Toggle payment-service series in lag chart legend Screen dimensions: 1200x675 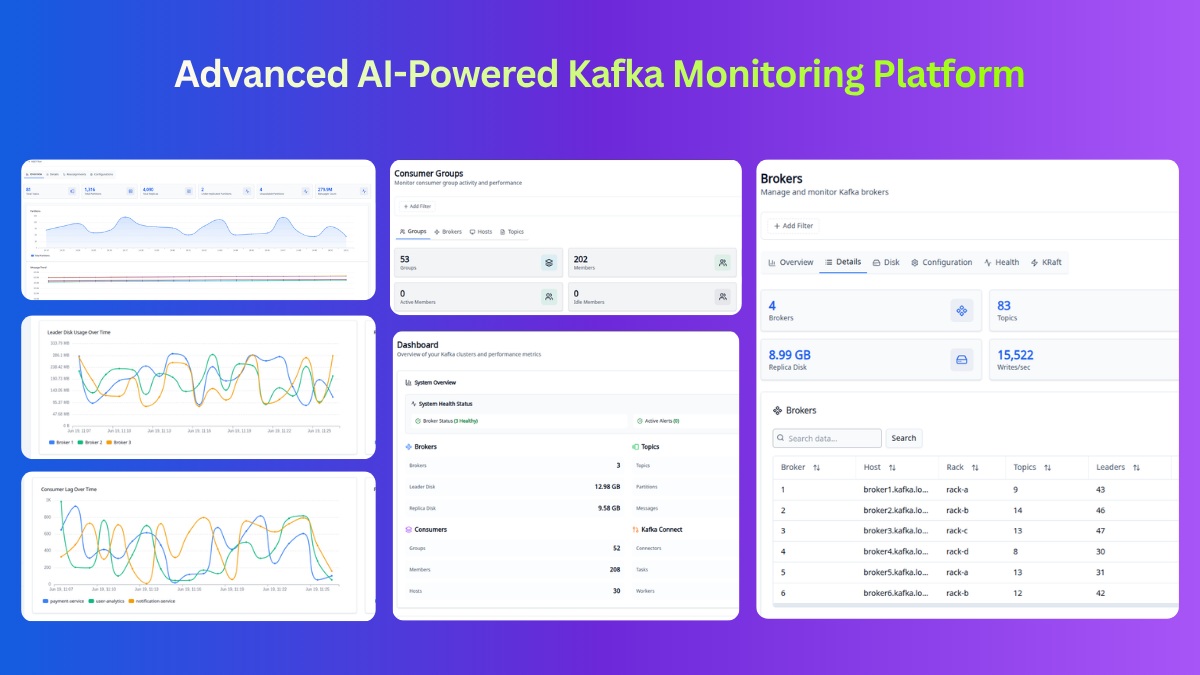(x=62, y=602)
